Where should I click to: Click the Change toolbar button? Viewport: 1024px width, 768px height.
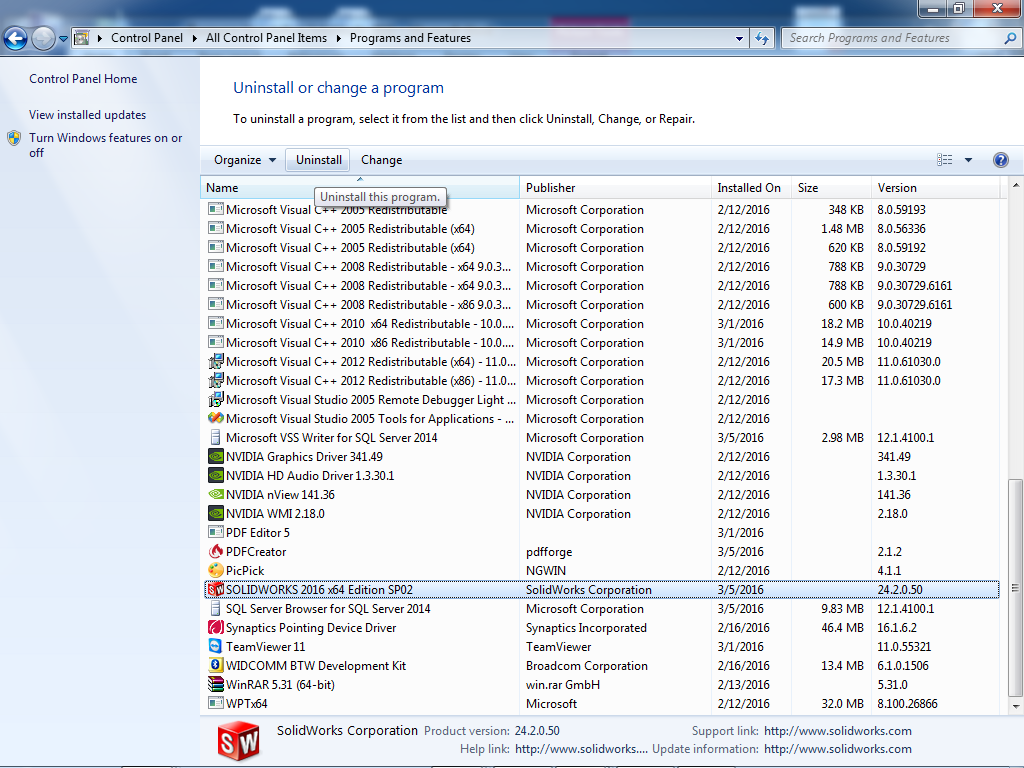pyautogui.click(x=381, y=160)
